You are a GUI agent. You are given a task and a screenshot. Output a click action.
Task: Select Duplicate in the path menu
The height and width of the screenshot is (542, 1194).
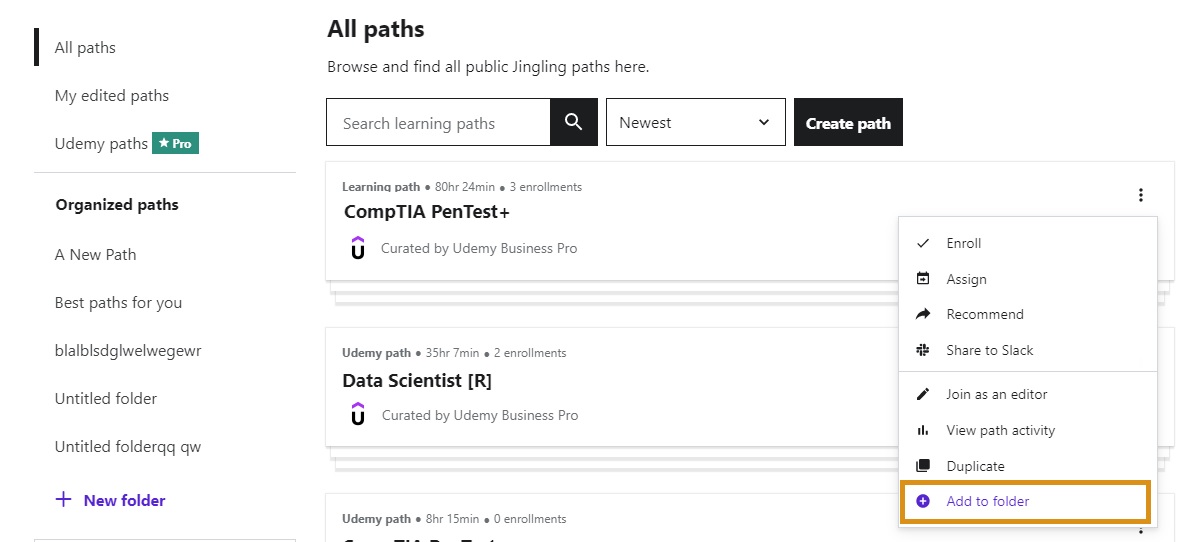point(975,466)
